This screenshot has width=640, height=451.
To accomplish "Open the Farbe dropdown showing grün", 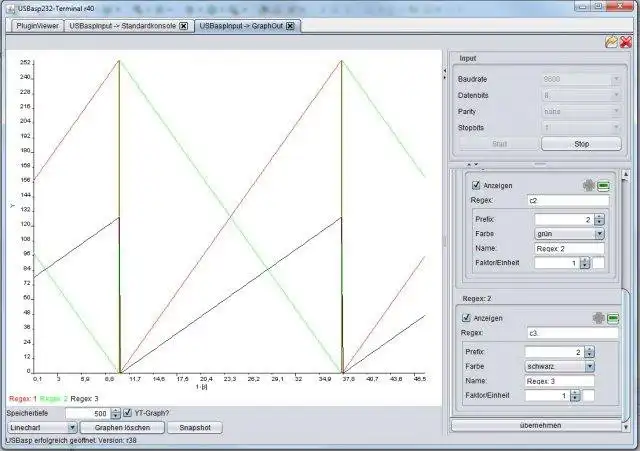I will 599,234.
